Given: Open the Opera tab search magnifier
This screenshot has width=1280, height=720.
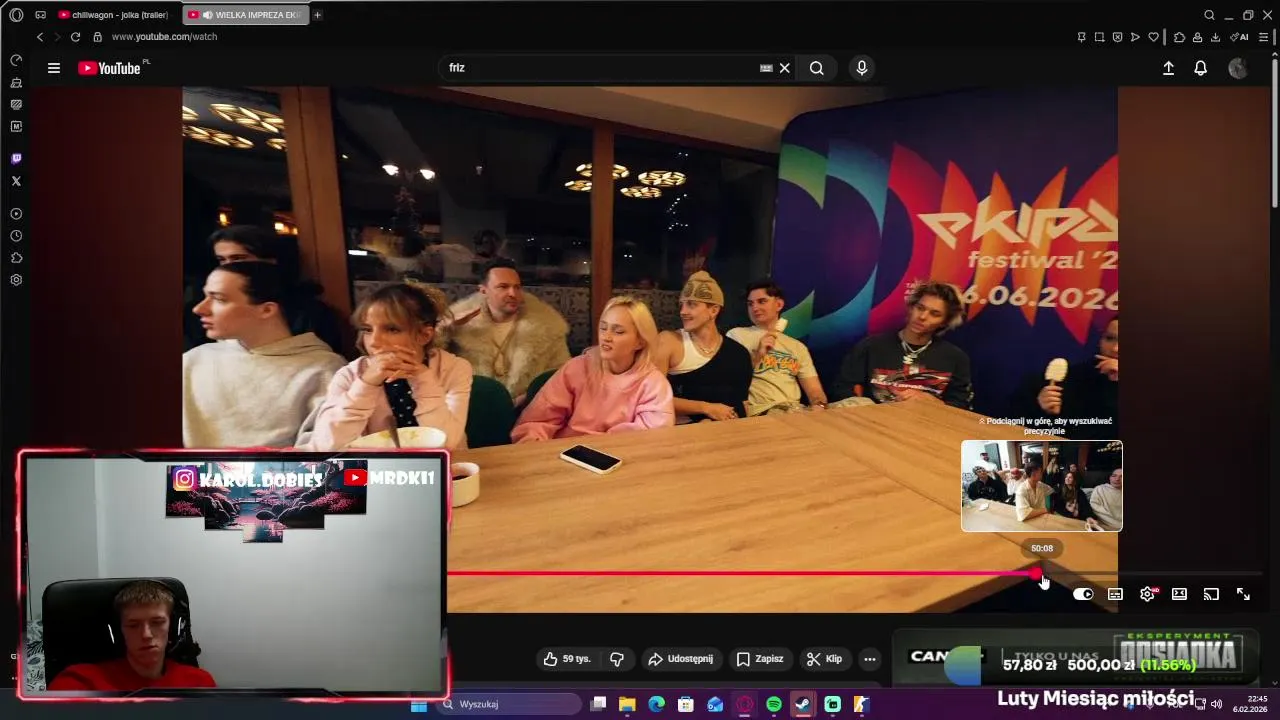Looking at the screenshot, I should 1209,15.
